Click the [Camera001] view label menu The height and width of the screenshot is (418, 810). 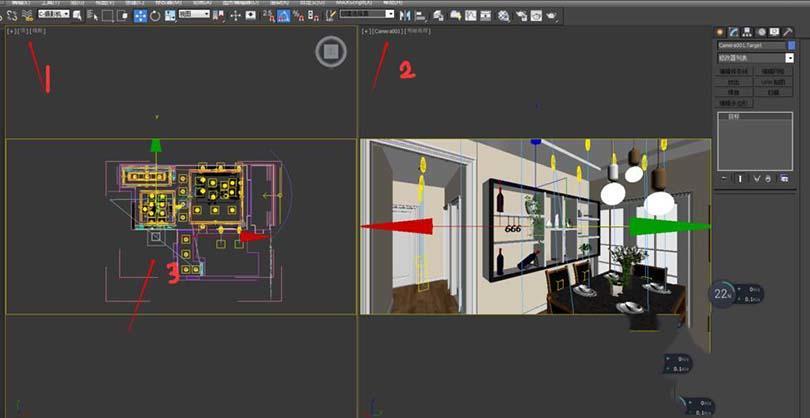[x=387, y=31]
